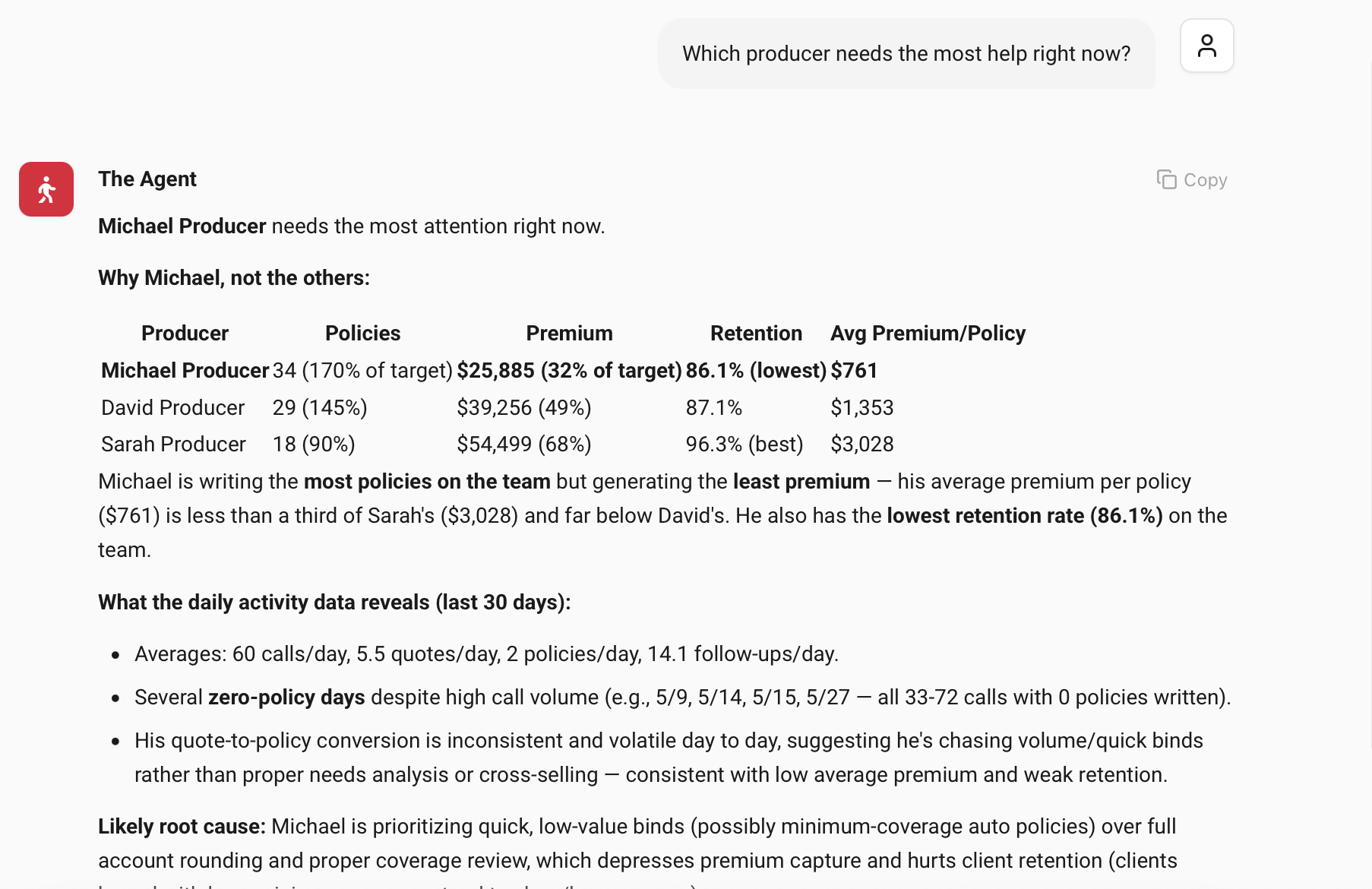Click the "Why Michael, not the others" heading

coord(234,278)
